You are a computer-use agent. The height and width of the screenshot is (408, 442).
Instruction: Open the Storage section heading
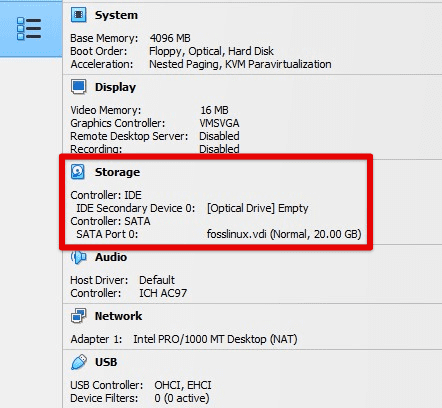point(117,172)
